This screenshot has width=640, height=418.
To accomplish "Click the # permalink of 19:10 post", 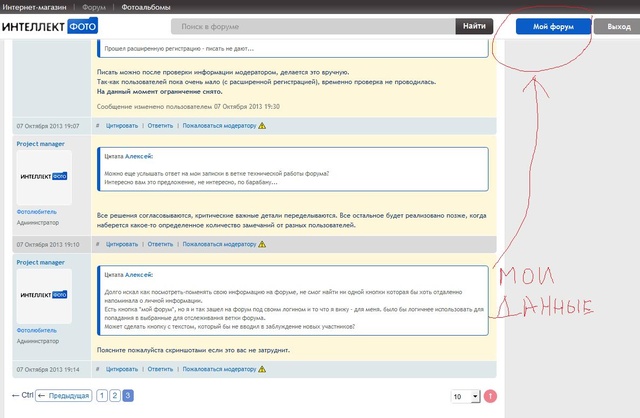I will tap(98, 244).
